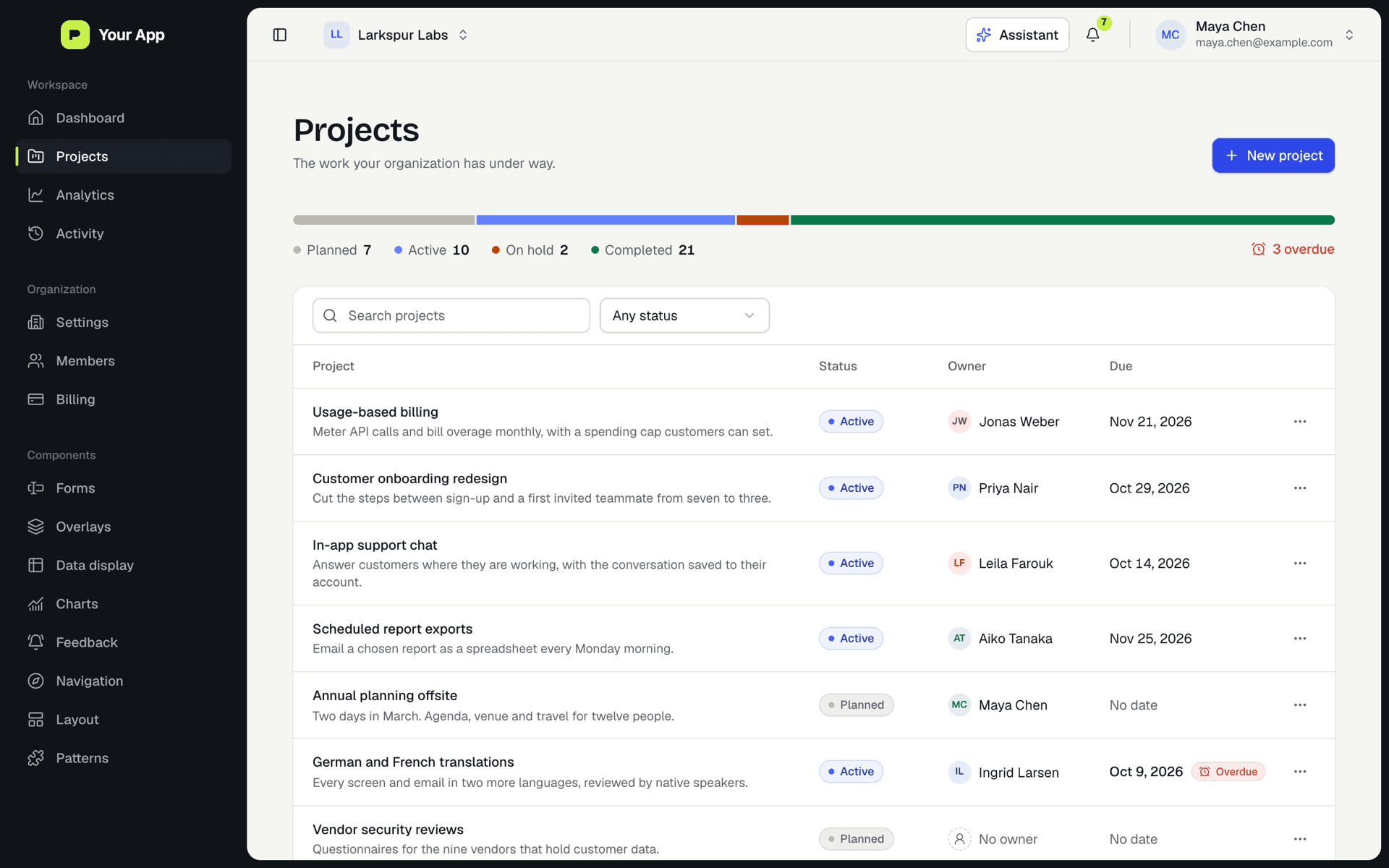Screen dimensions: 1389x868
Task: Open Analytics page
Action: [124, 195]
